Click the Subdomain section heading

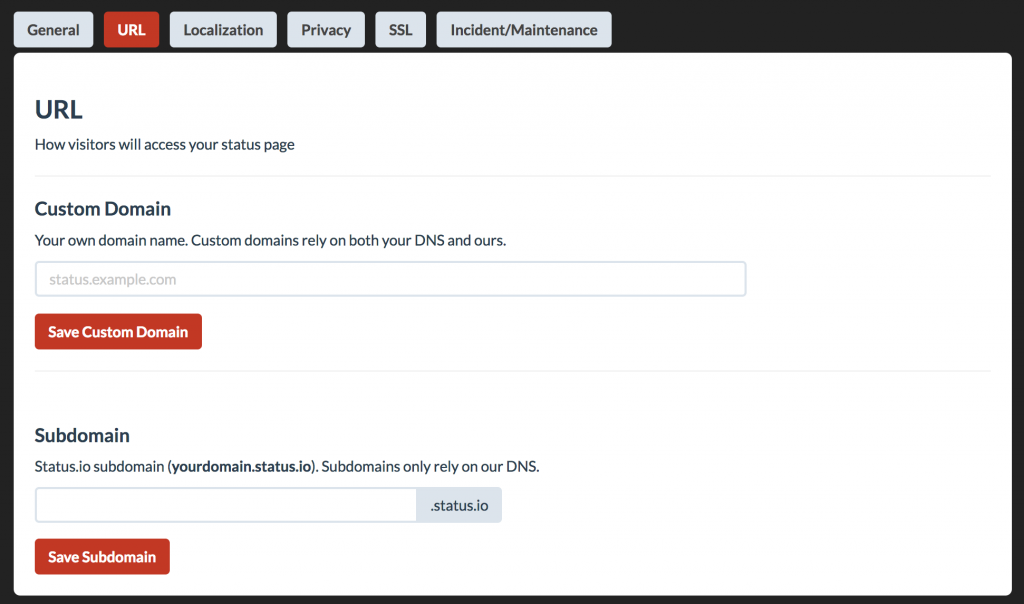(82, 435)
